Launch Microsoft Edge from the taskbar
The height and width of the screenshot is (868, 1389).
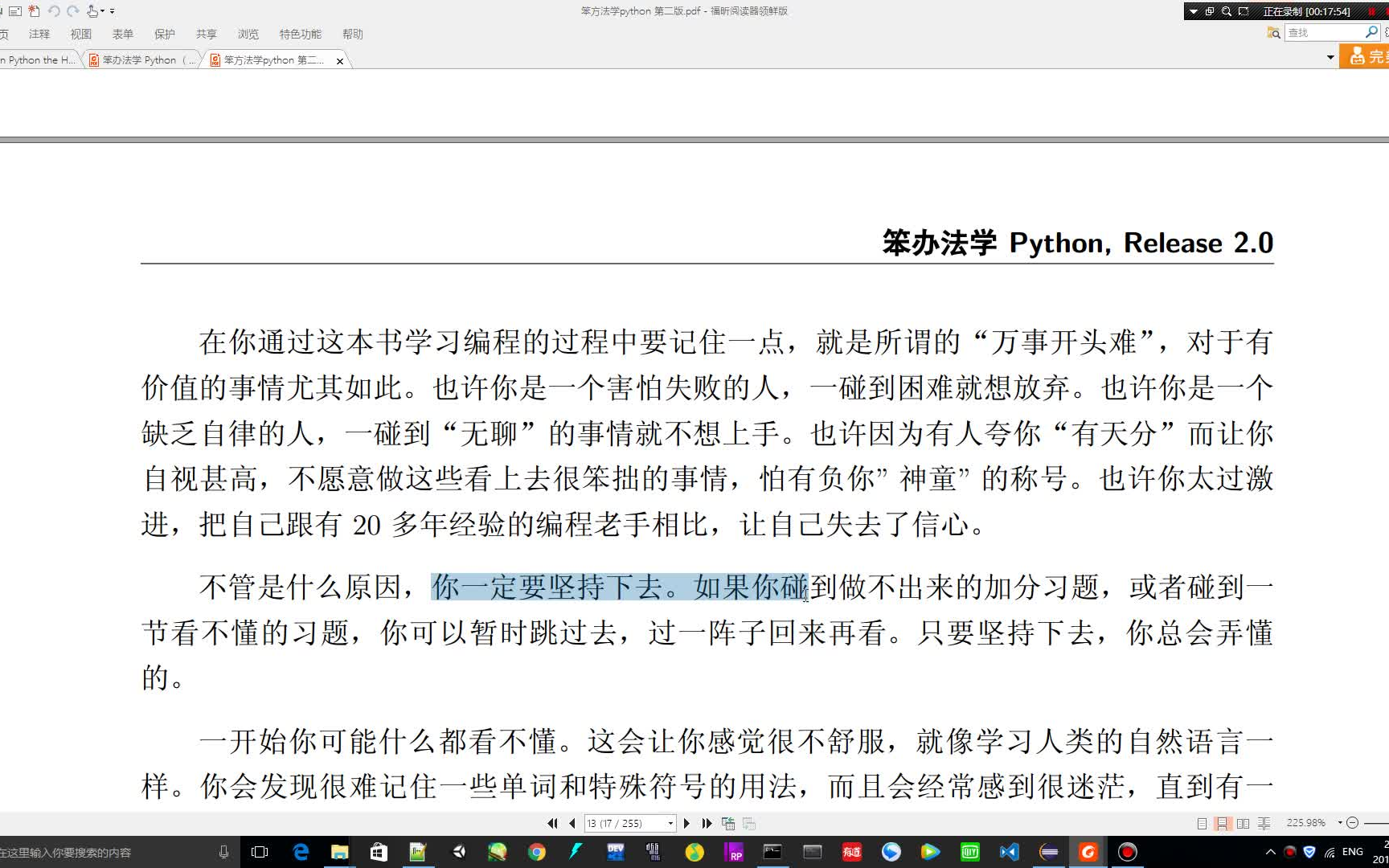click(x=301, y=852)
